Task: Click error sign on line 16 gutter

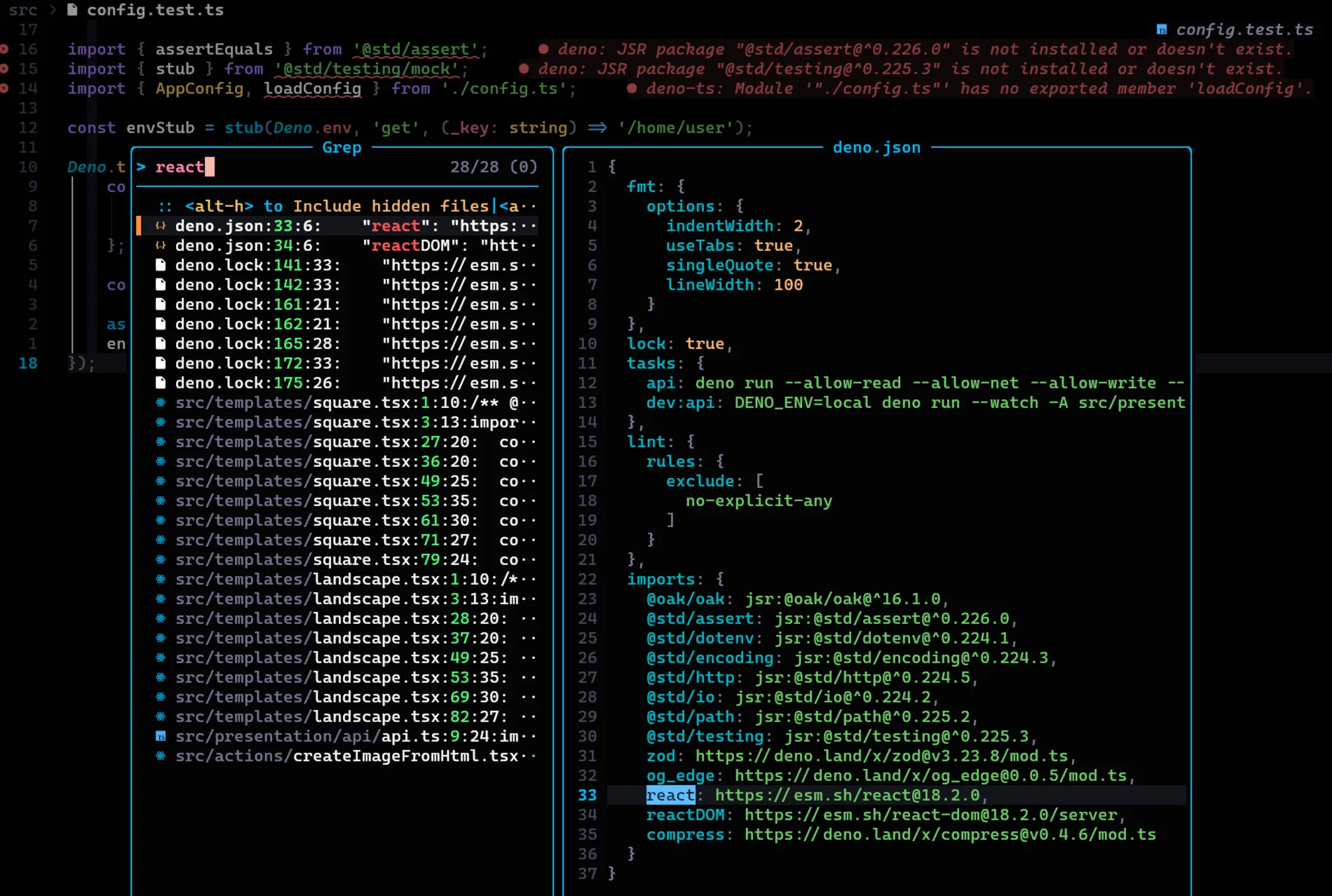Action: (x=4, y=49)
